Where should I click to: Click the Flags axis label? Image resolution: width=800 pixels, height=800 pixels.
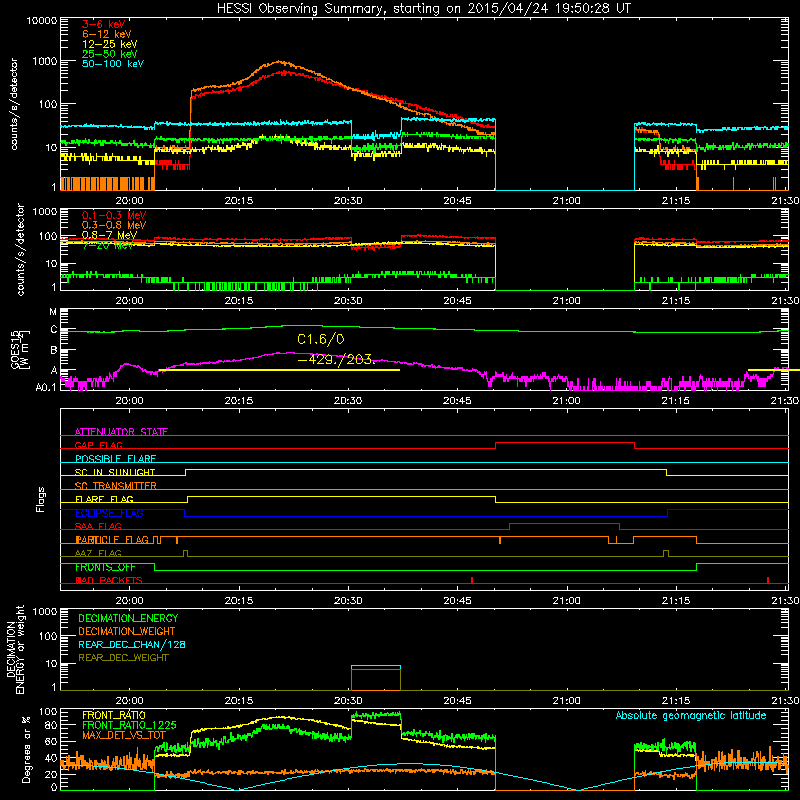(41, 500)
